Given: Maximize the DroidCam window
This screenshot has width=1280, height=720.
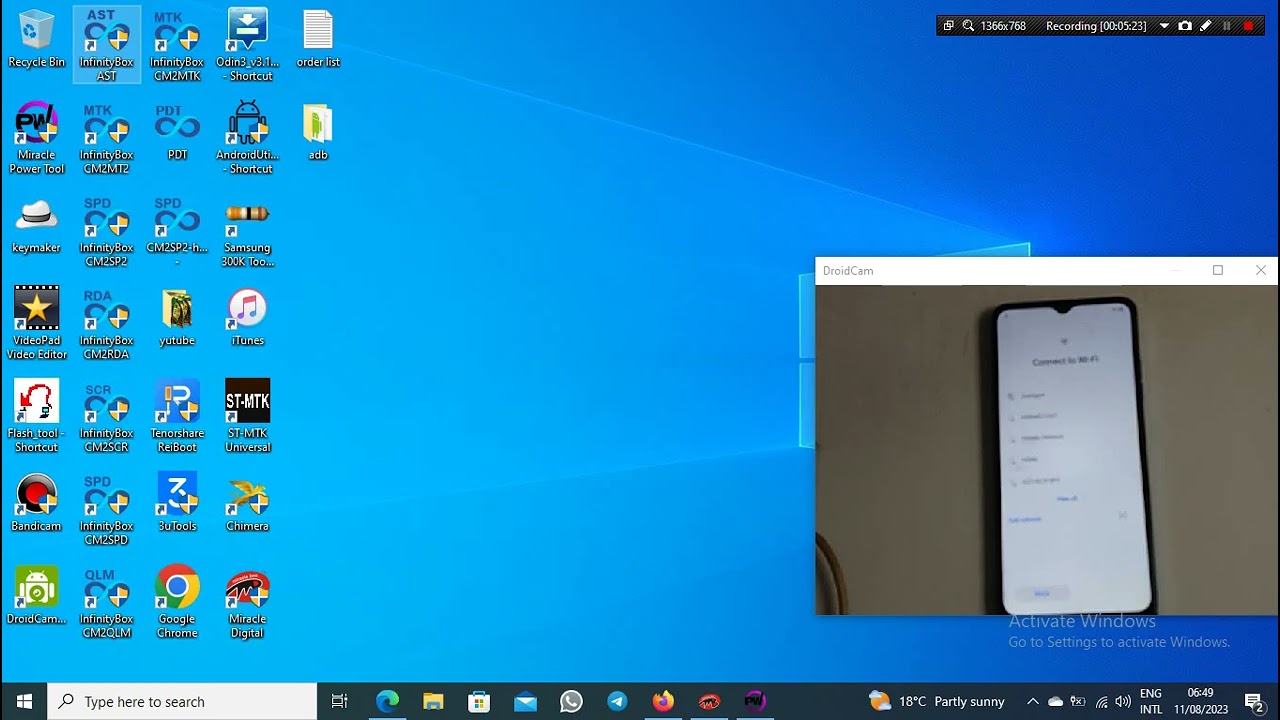Looking at the screenshot, I should click(1218, 270).
